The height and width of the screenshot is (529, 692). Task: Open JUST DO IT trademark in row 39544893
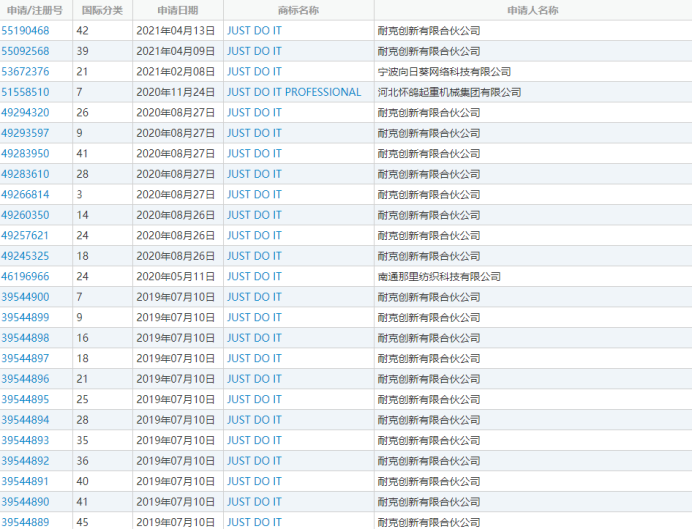254,440
